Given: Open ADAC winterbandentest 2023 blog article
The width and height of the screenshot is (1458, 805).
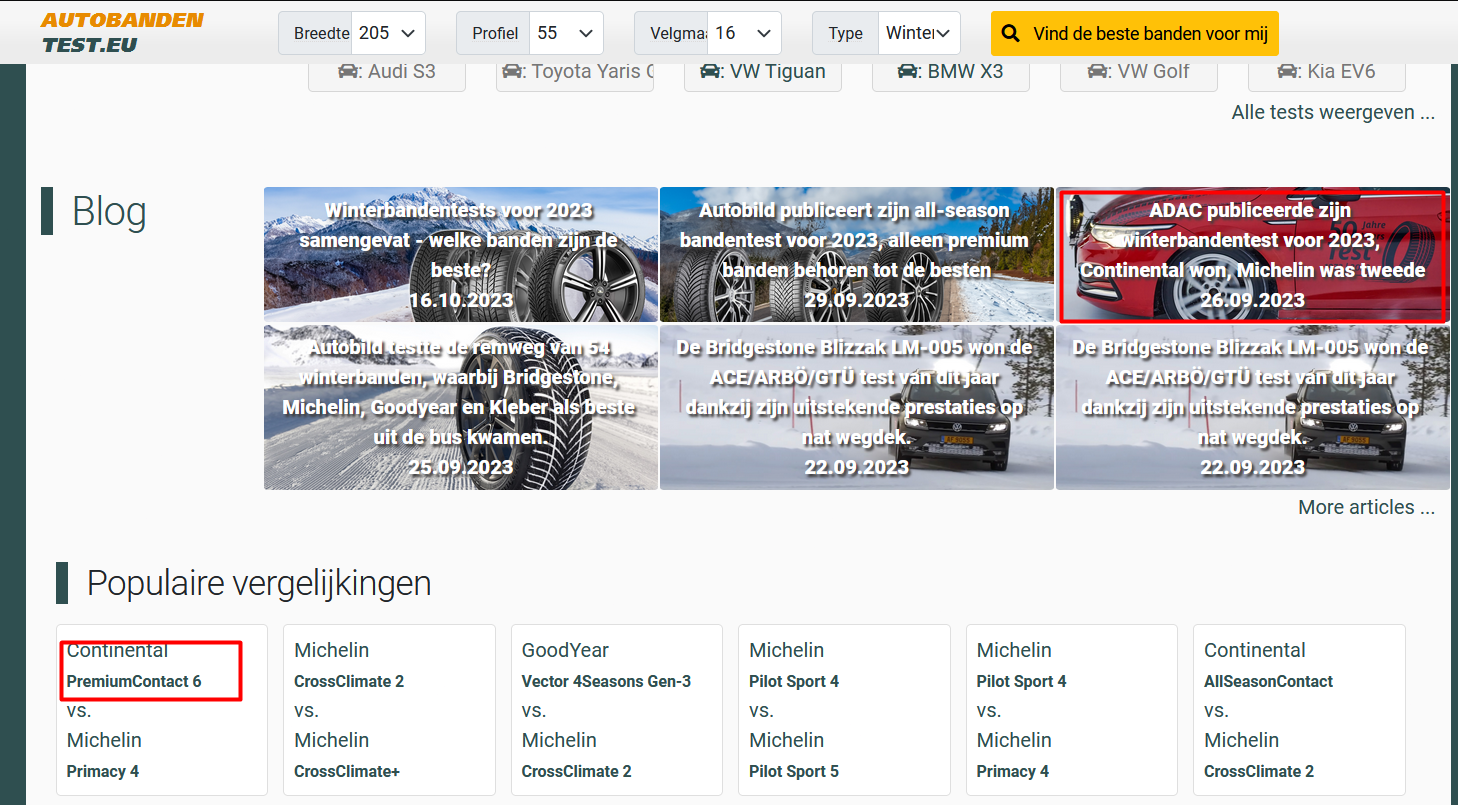Looking at the screenshot, I should click(x=1252, y=254).
